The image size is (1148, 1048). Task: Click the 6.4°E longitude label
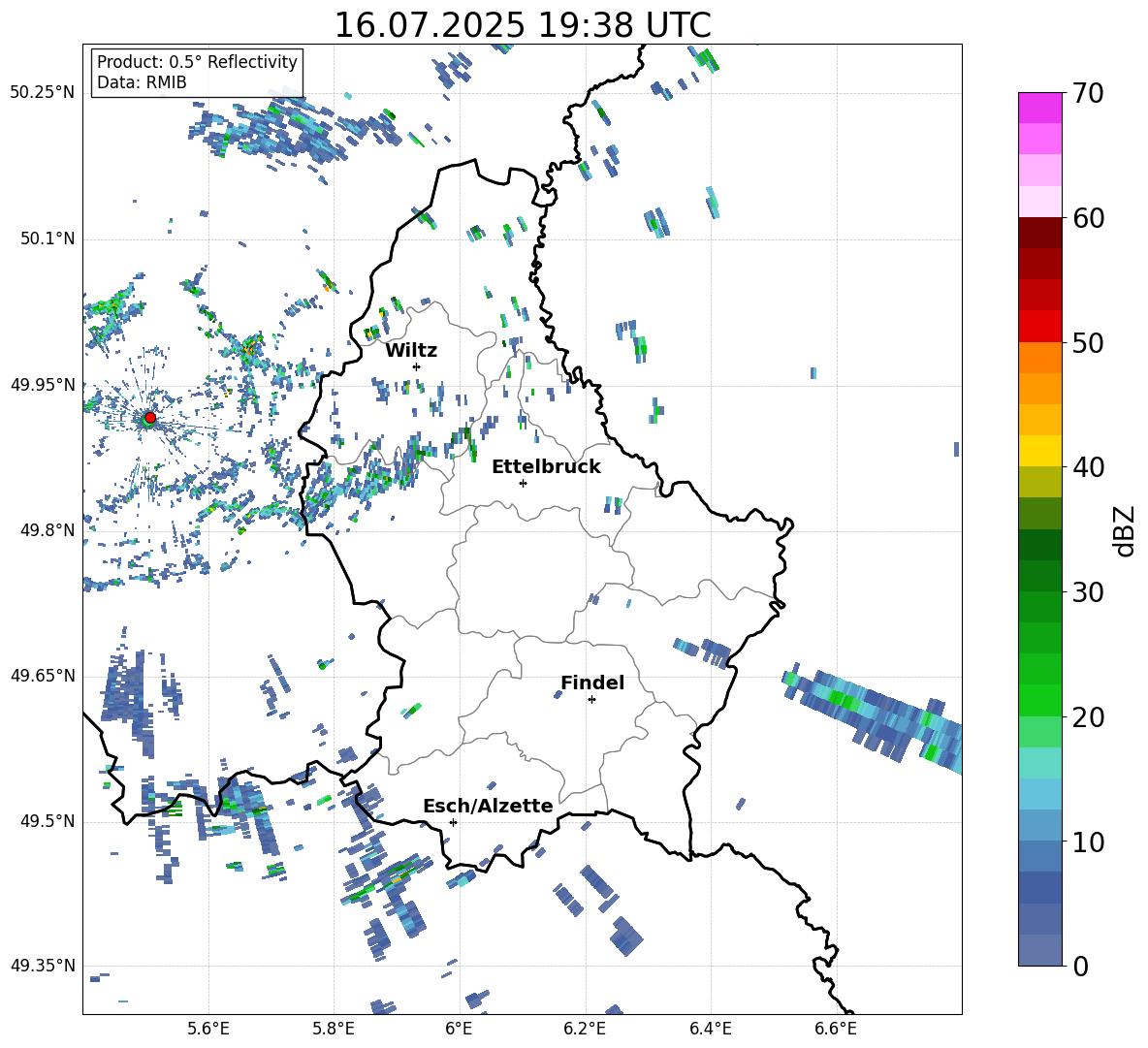point(710,1029)
